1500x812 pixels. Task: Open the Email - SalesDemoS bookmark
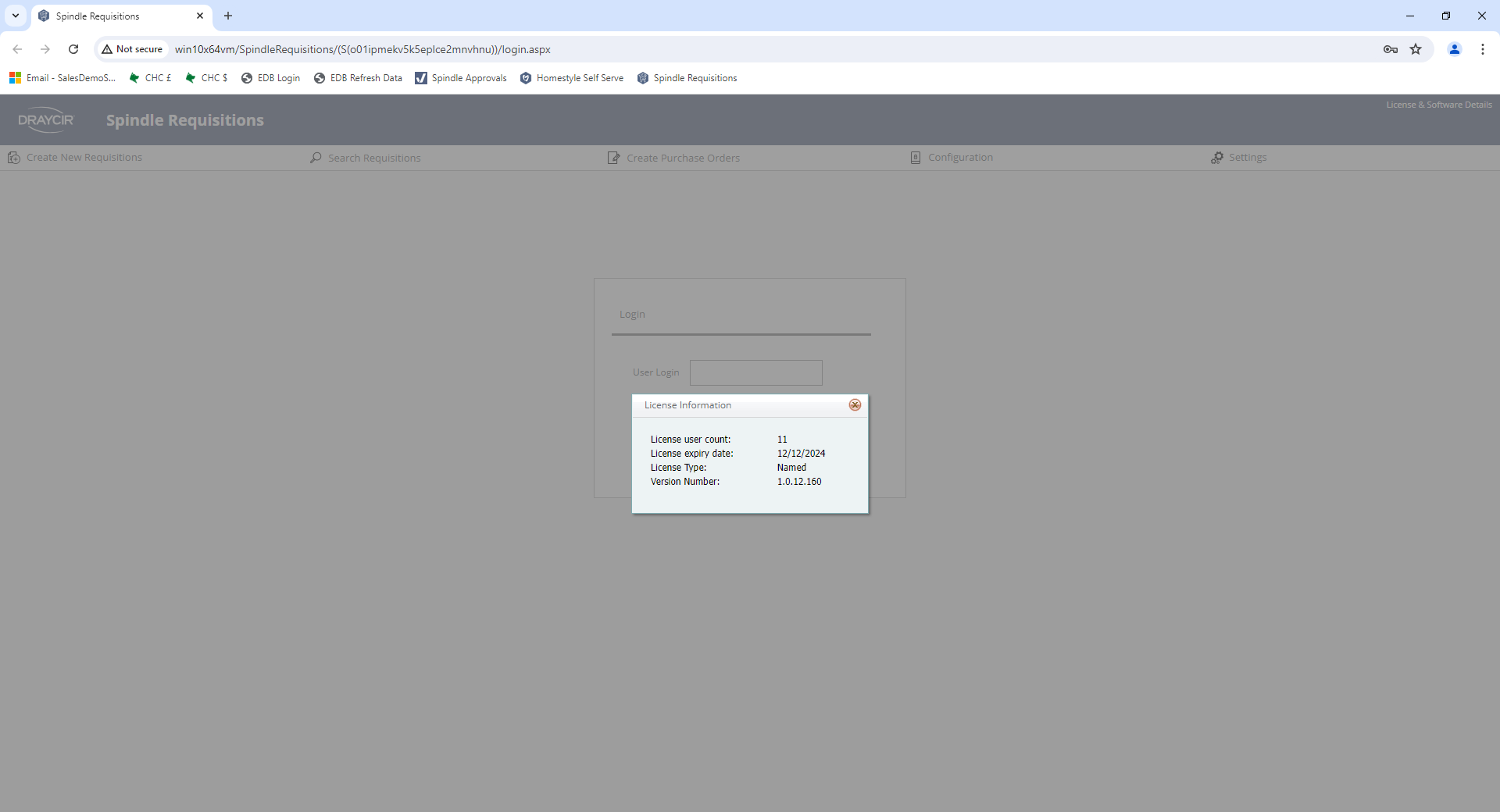click(x=62, y=78)
